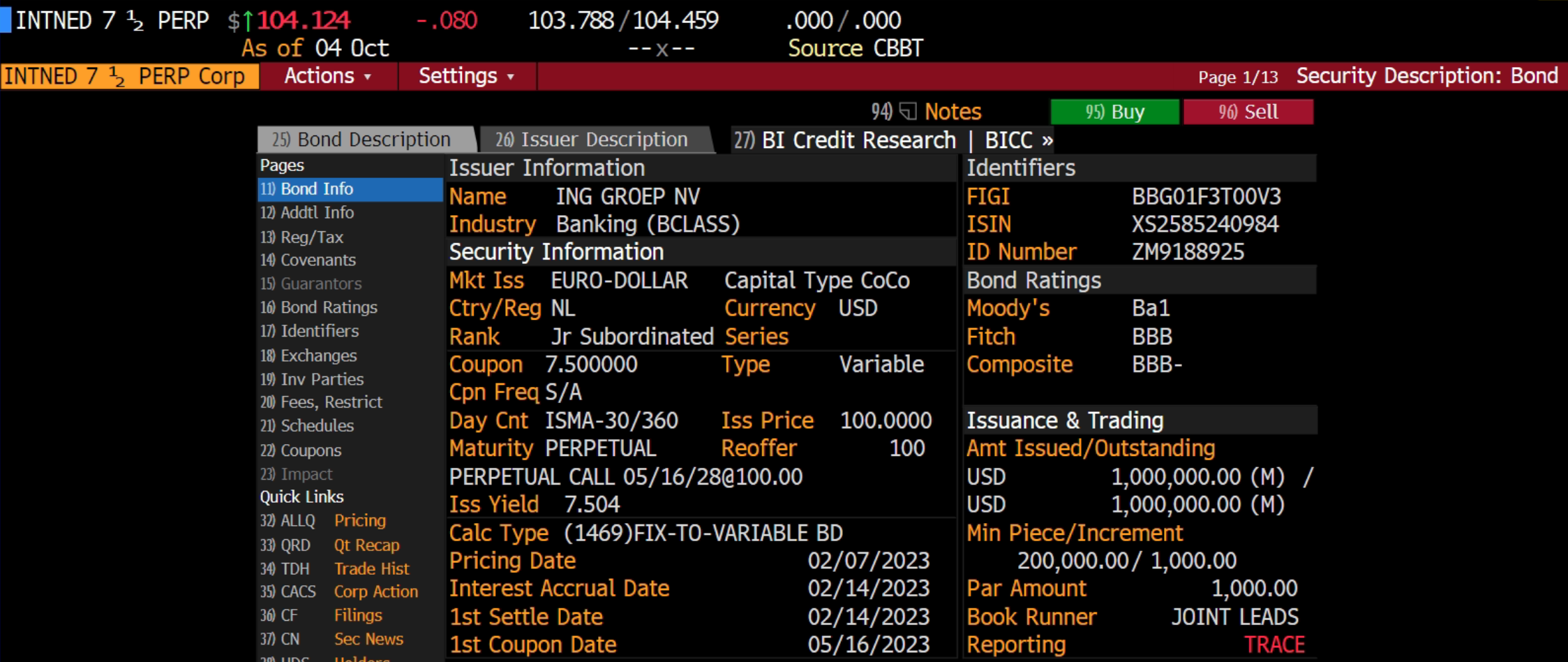Screen dimensions: 1568x662
Task: Click the INTNED 7 ½ PERP Corp security field
Action: point(130,76)
